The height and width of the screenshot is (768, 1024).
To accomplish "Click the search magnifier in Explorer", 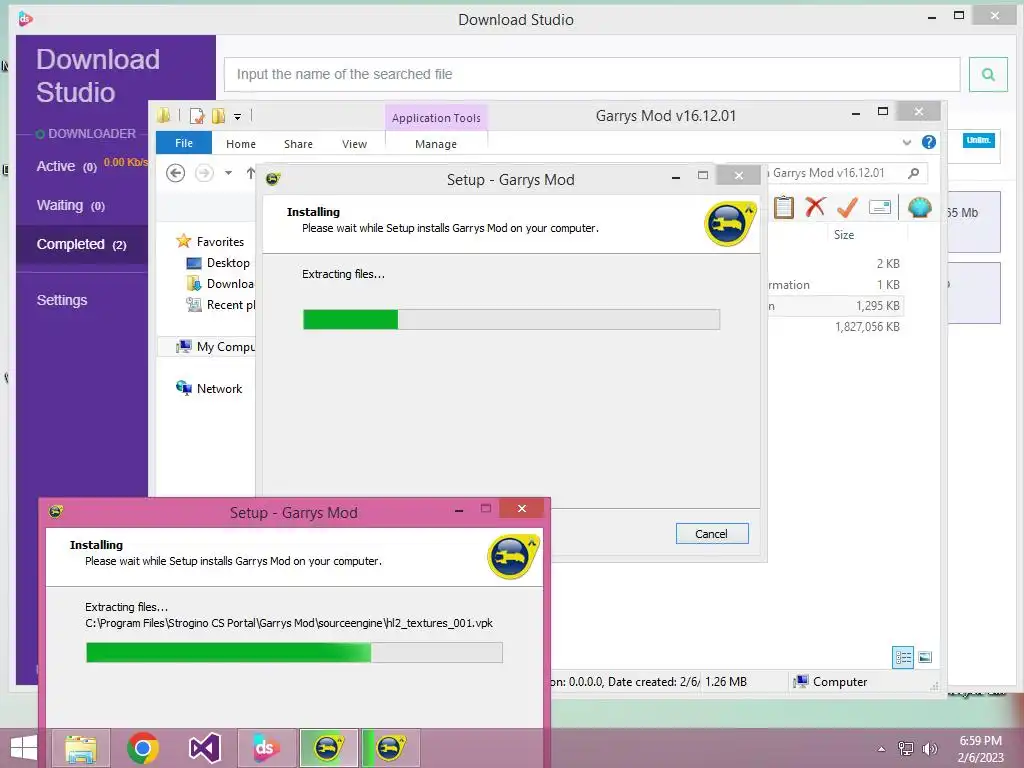I will click(x=914, y=173).
